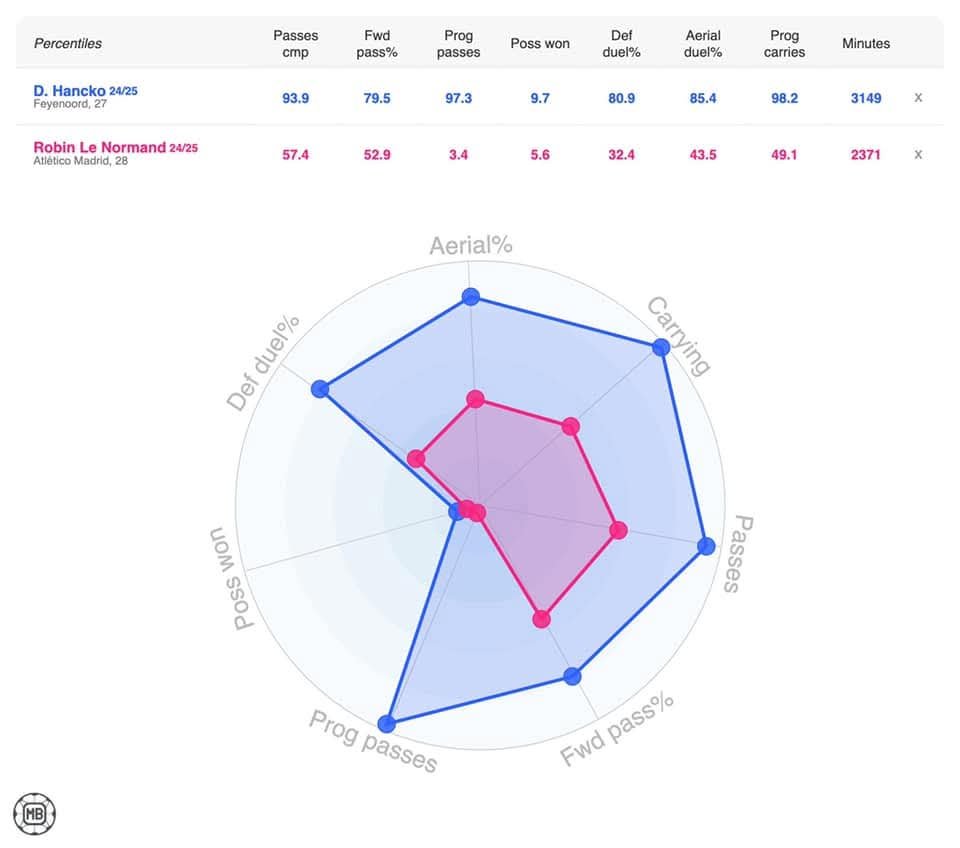Select blue Prog passes point on radar

click(387, 723)
